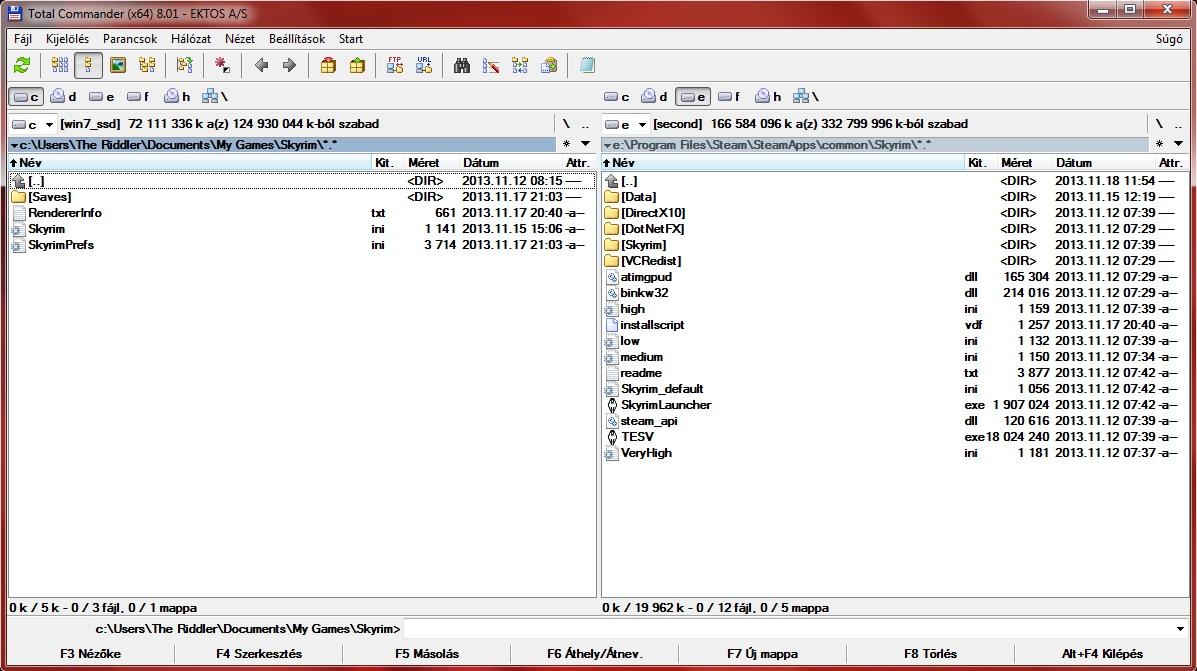Screen dimensions: 1197x671
Task: Open left panel drive dropdown showing c
Action: click(33, 124)
